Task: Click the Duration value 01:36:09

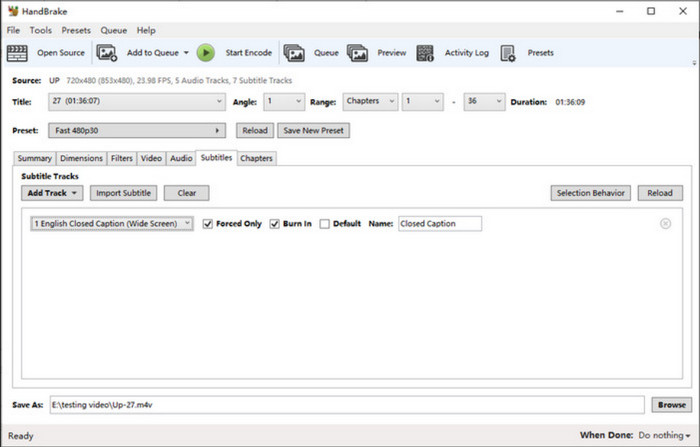Action: [570, 102]
